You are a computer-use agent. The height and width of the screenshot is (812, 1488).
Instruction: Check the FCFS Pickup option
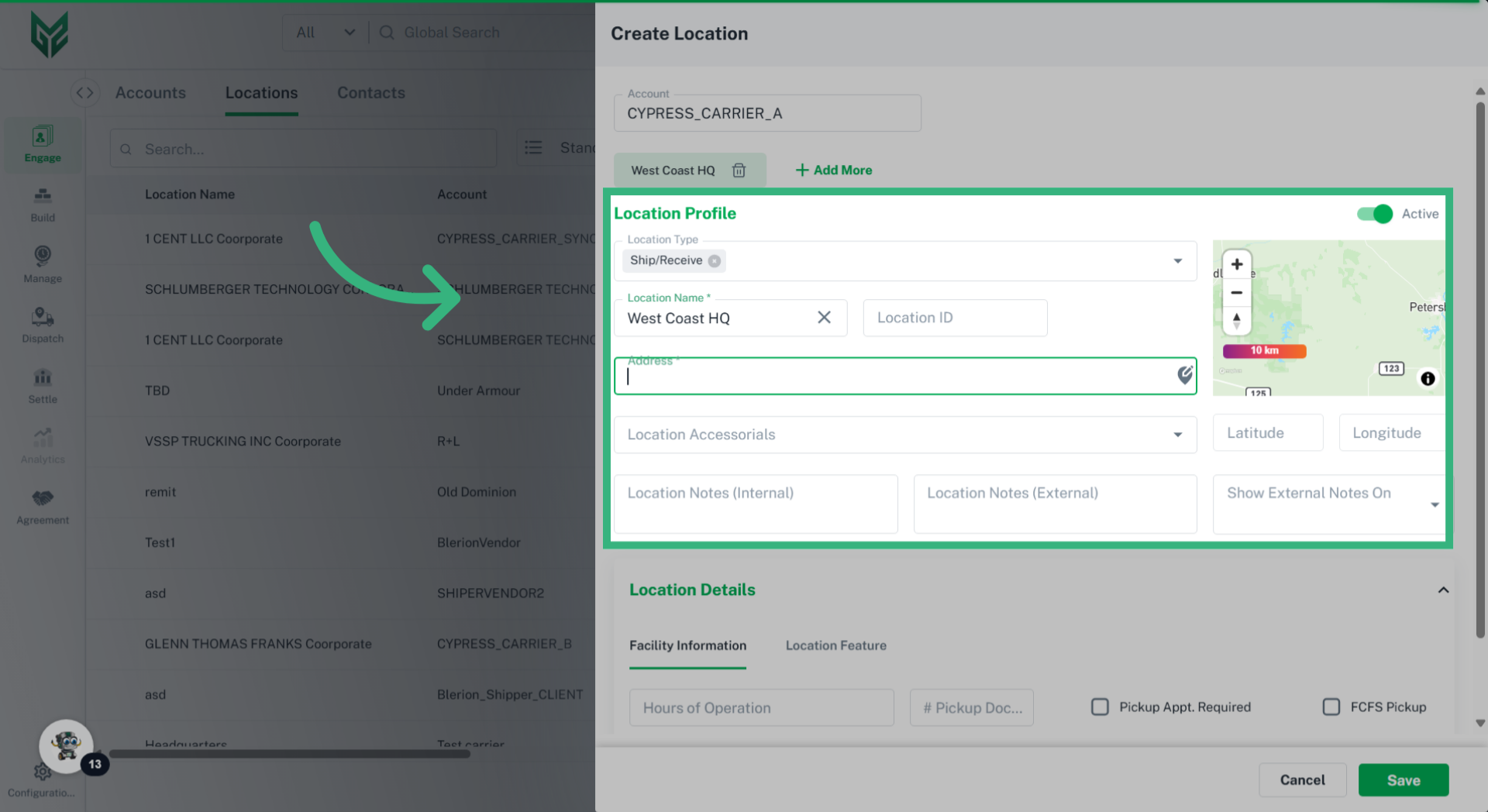(1331, 707)
